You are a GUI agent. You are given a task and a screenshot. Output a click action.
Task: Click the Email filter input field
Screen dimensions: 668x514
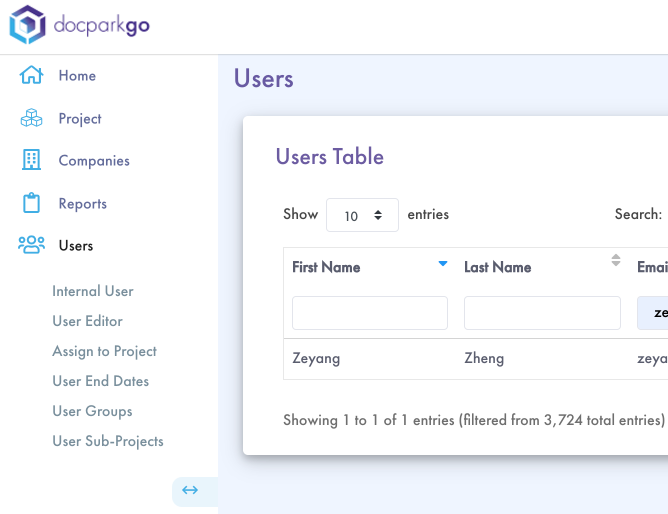click(x=652, y=313)
